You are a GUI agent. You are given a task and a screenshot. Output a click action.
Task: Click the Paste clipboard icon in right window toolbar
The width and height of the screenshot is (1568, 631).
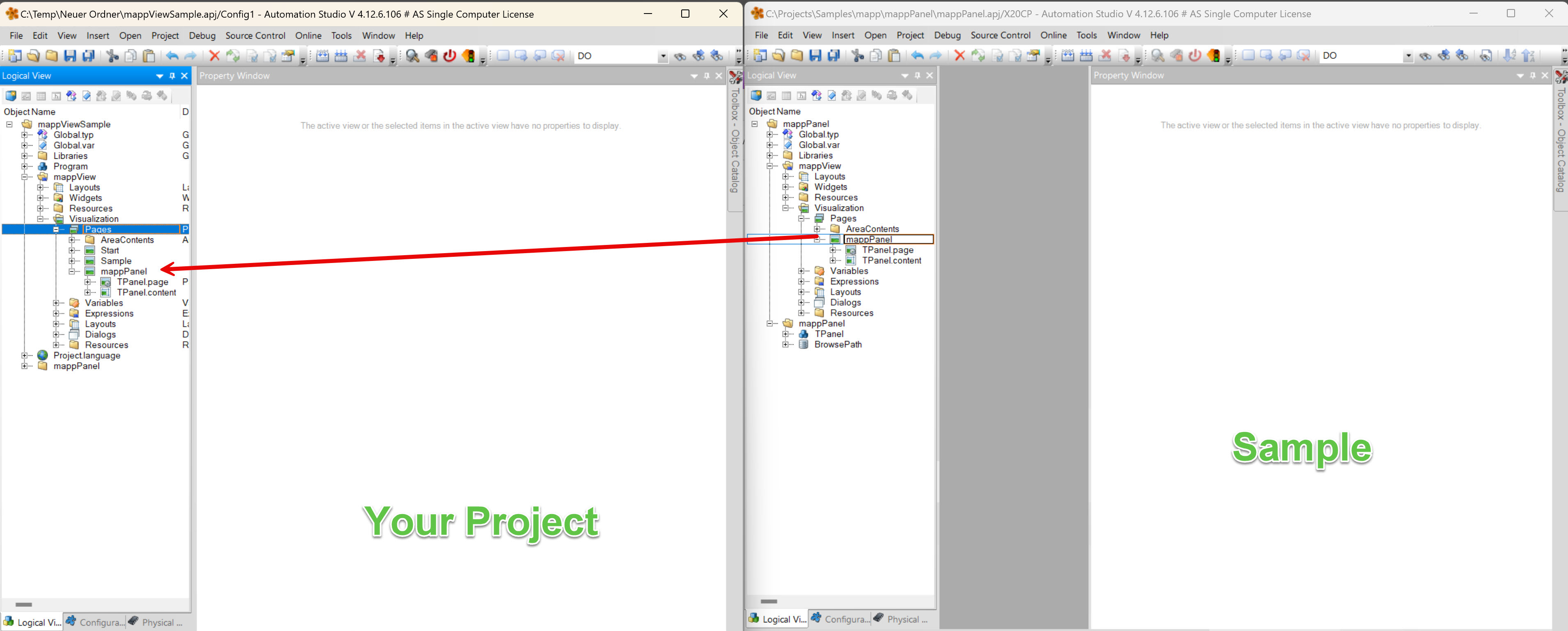click(x=893, y=56)
